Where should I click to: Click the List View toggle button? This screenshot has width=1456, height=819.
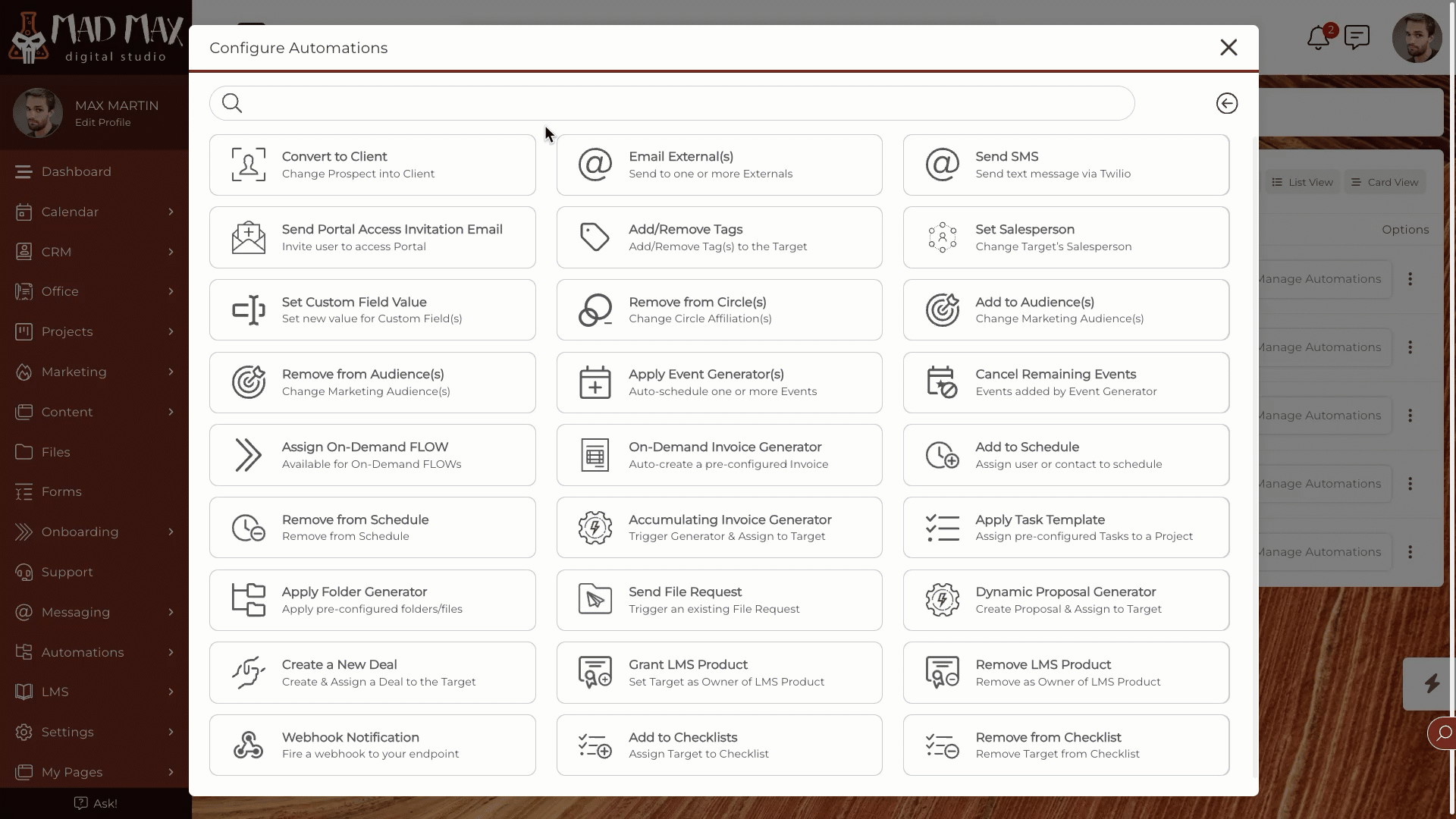[1302, 181]
